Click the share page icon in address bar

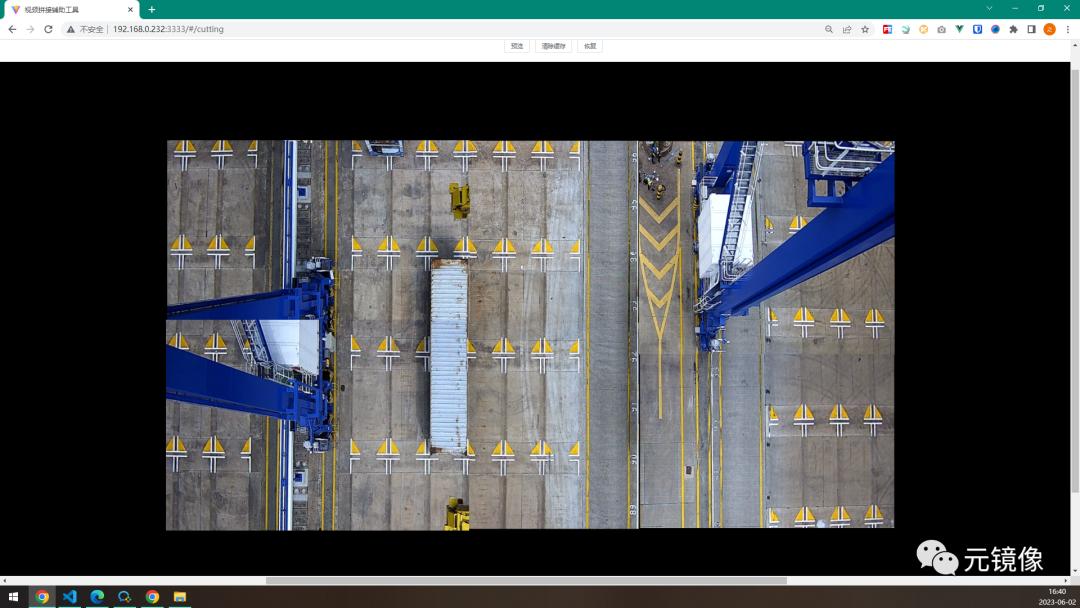847,29
